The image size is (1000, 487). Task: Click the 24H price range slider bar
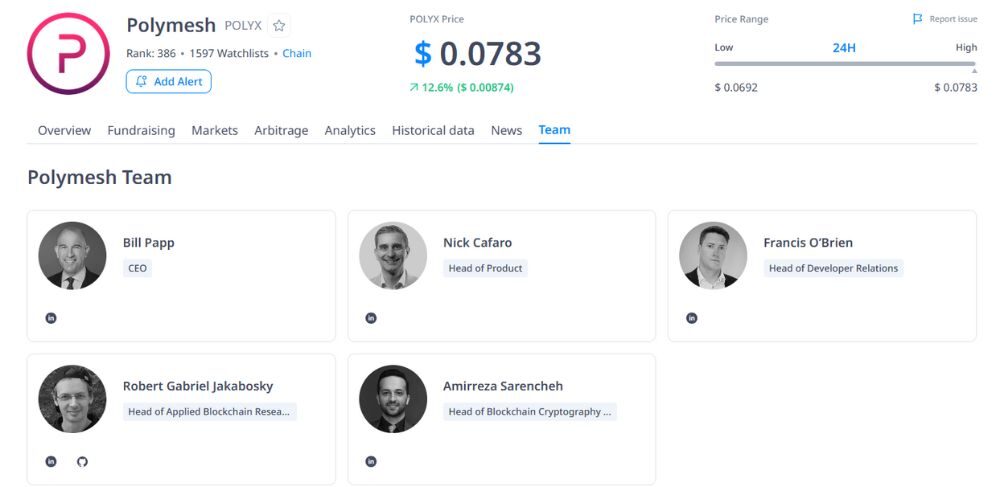tap(845, 64)
